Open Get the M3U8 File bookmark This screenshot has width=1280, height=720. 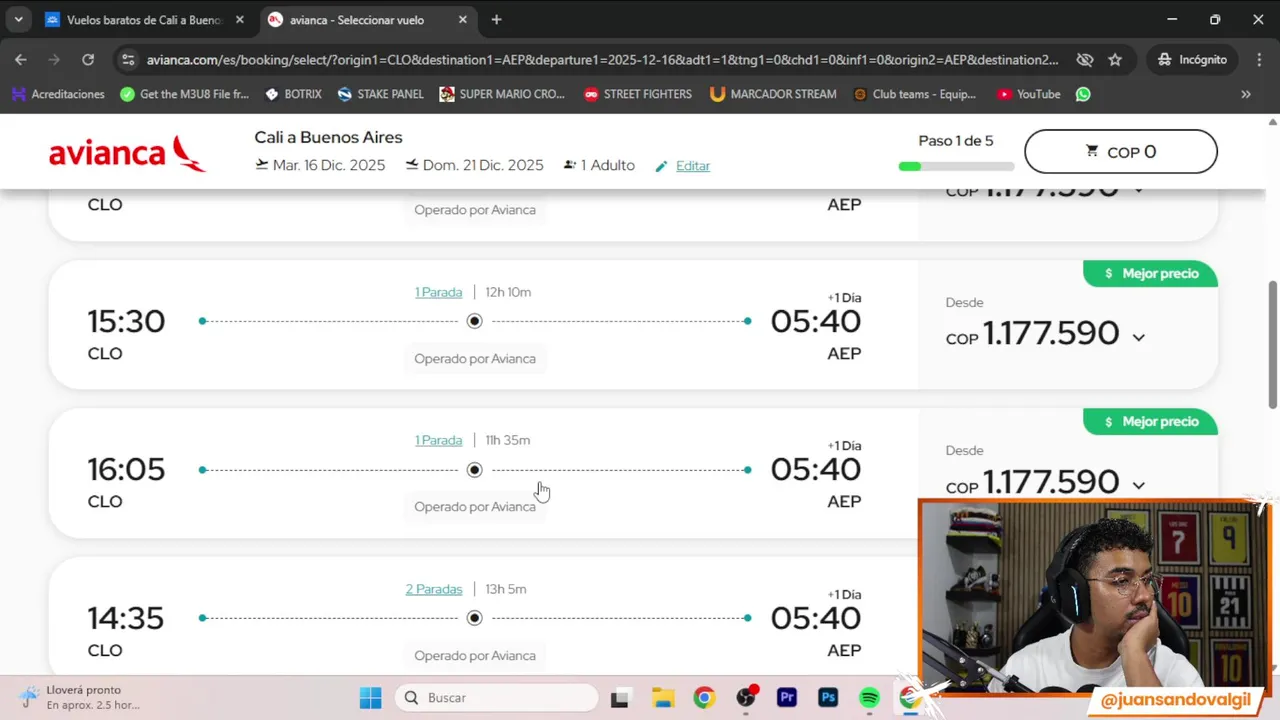[185, 94]
